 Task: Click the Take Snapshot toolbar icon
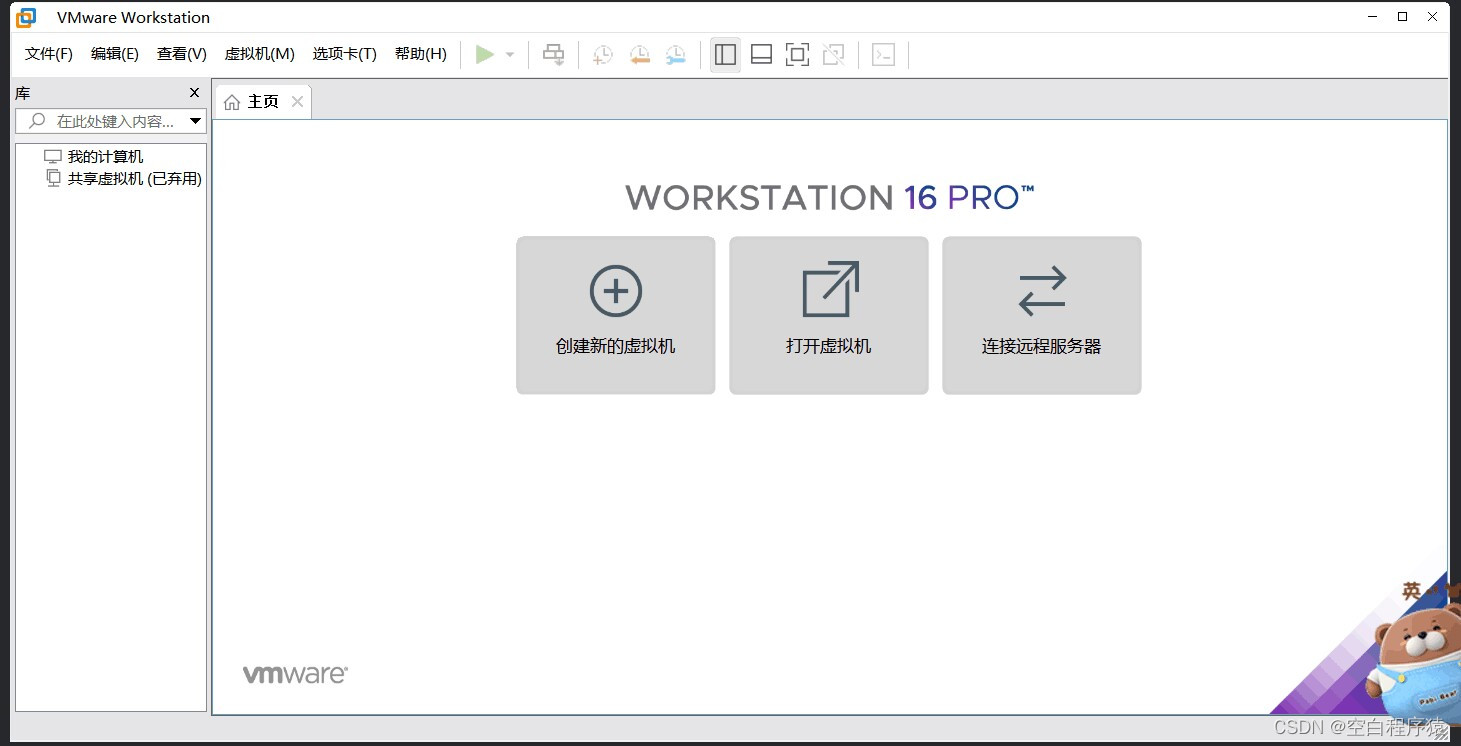(x=603, y=55)
